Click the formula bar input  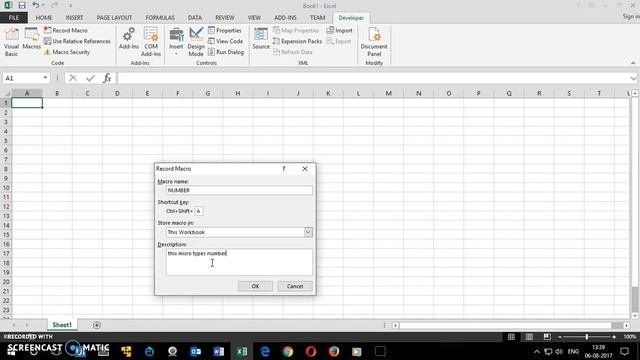coord(373,78)
